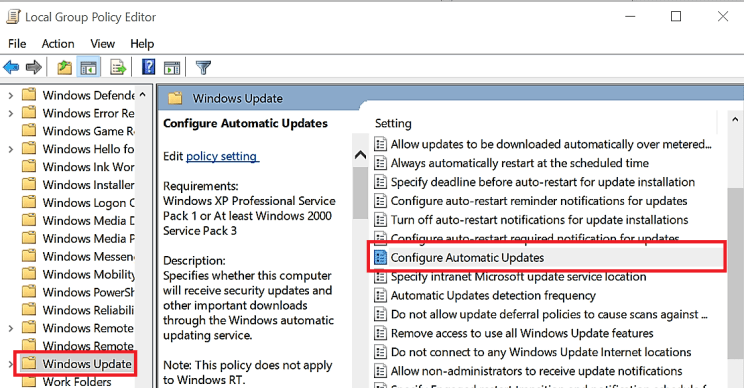Expand the Windows Defender tree node
Image resolution: width=744 pixels, height=388 pixels.
click(x=10, y=95)
